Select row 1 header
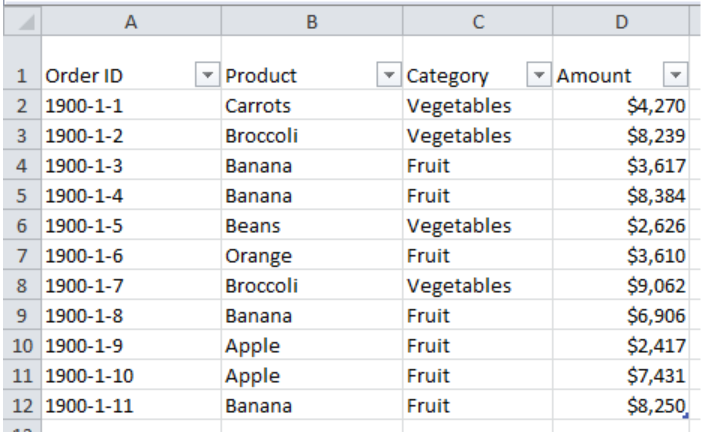This screenshot has height=432, width=704. click(22, 62)
